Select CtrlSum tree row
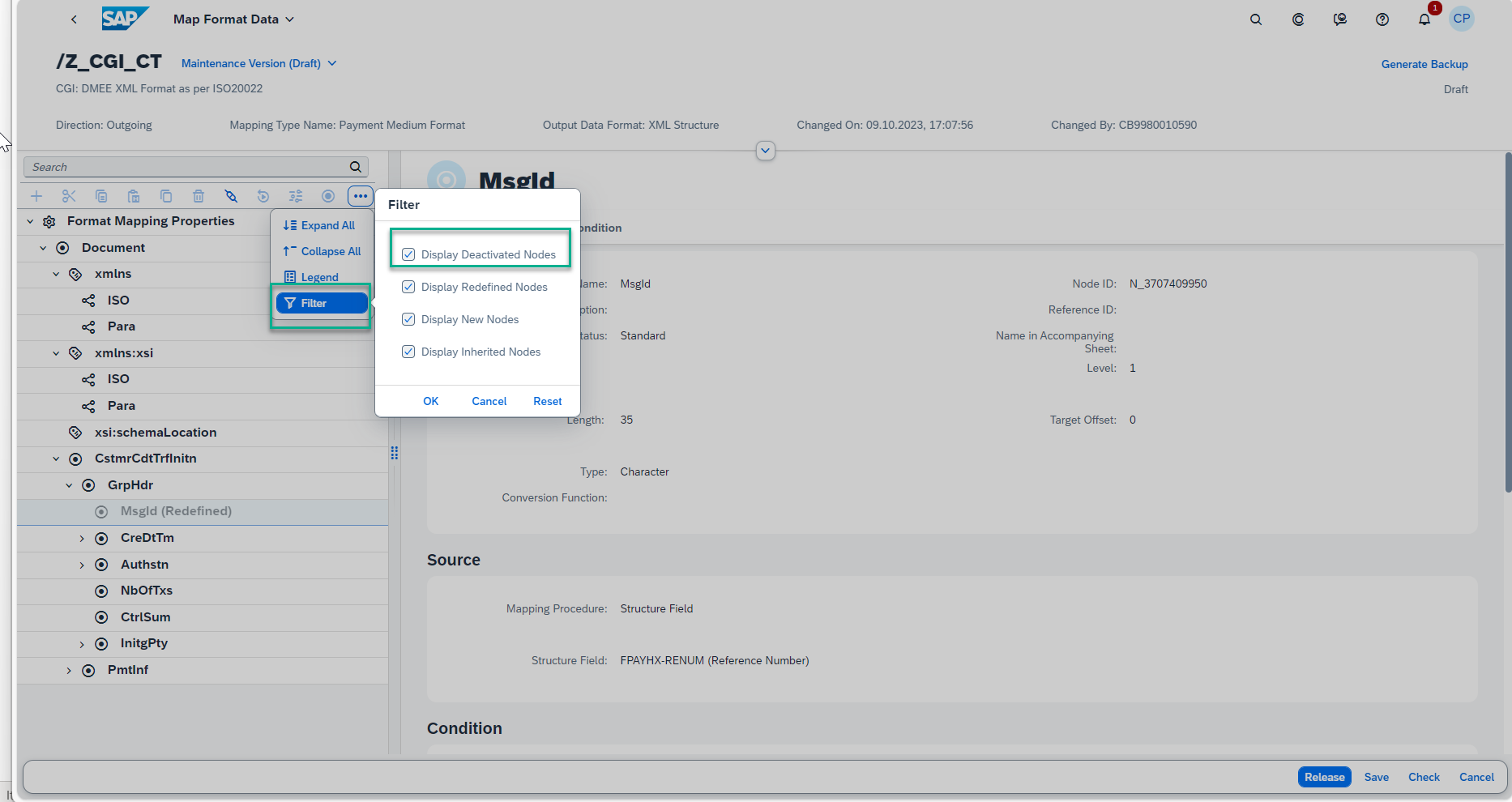The image size is (1512, 802). pos(203,617)
